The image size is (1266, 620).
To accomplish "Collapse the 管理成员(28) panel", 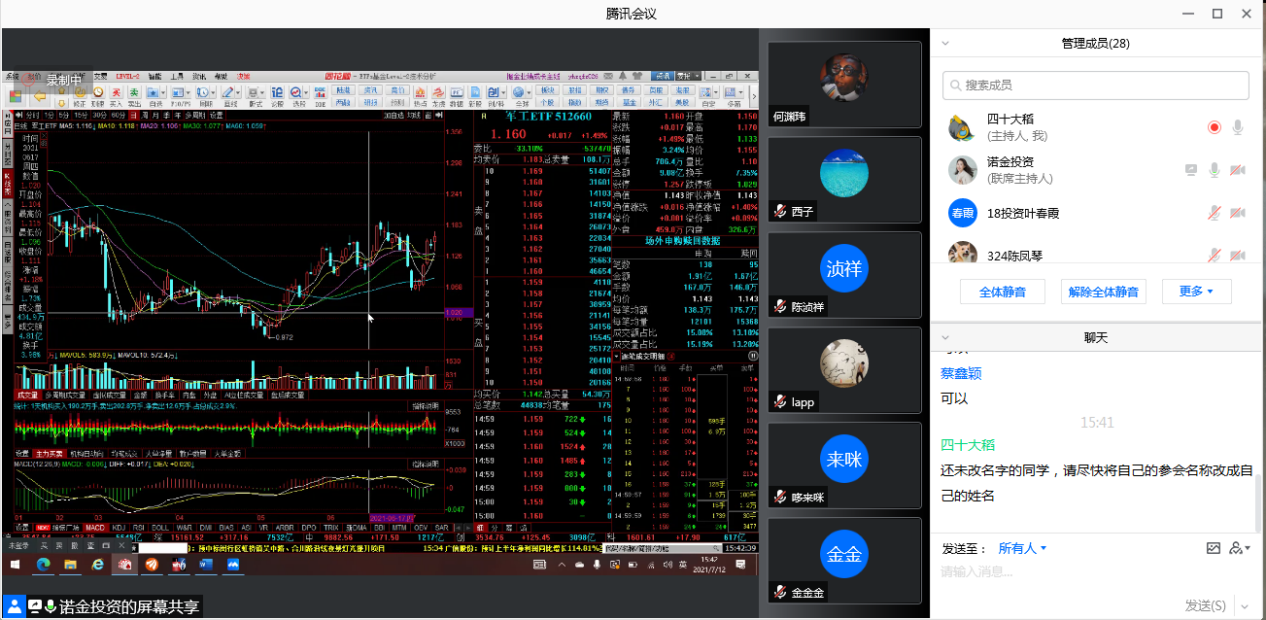I will pyautogui.click(x=946, y=43).
